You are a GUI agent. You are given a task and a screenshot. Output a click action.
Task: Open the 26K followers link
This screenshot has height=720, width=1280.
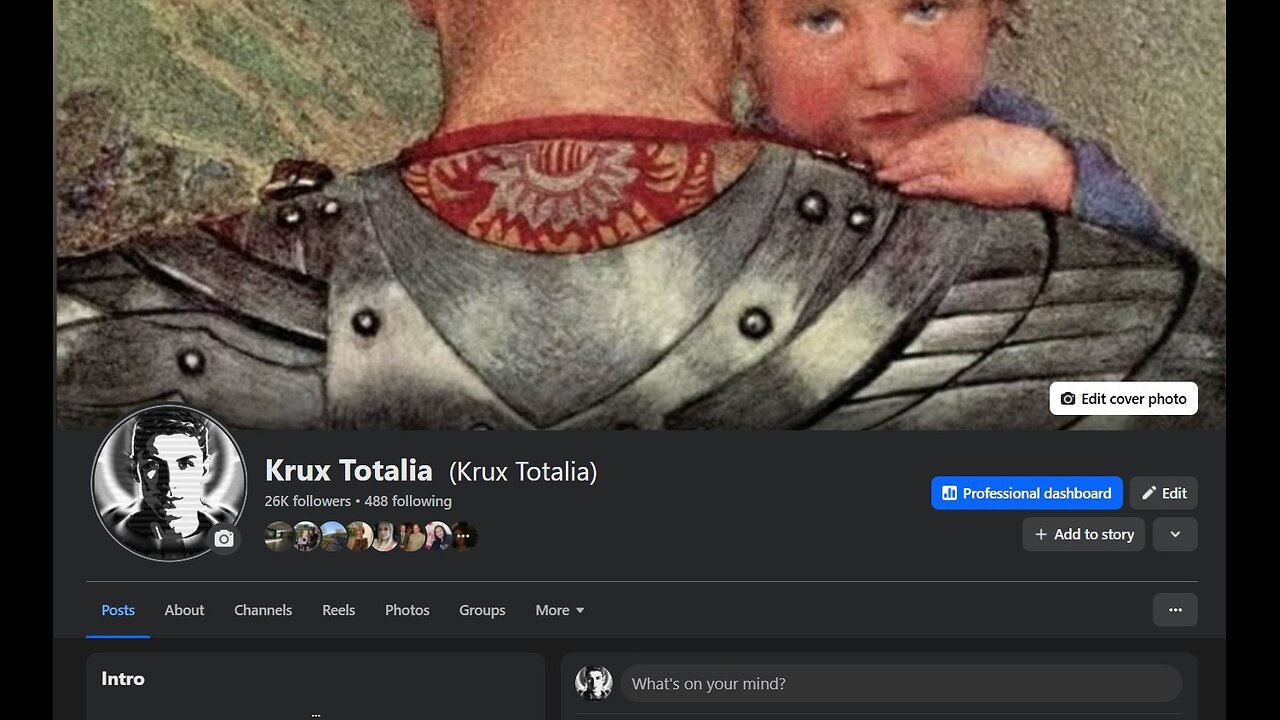[307, 501]
